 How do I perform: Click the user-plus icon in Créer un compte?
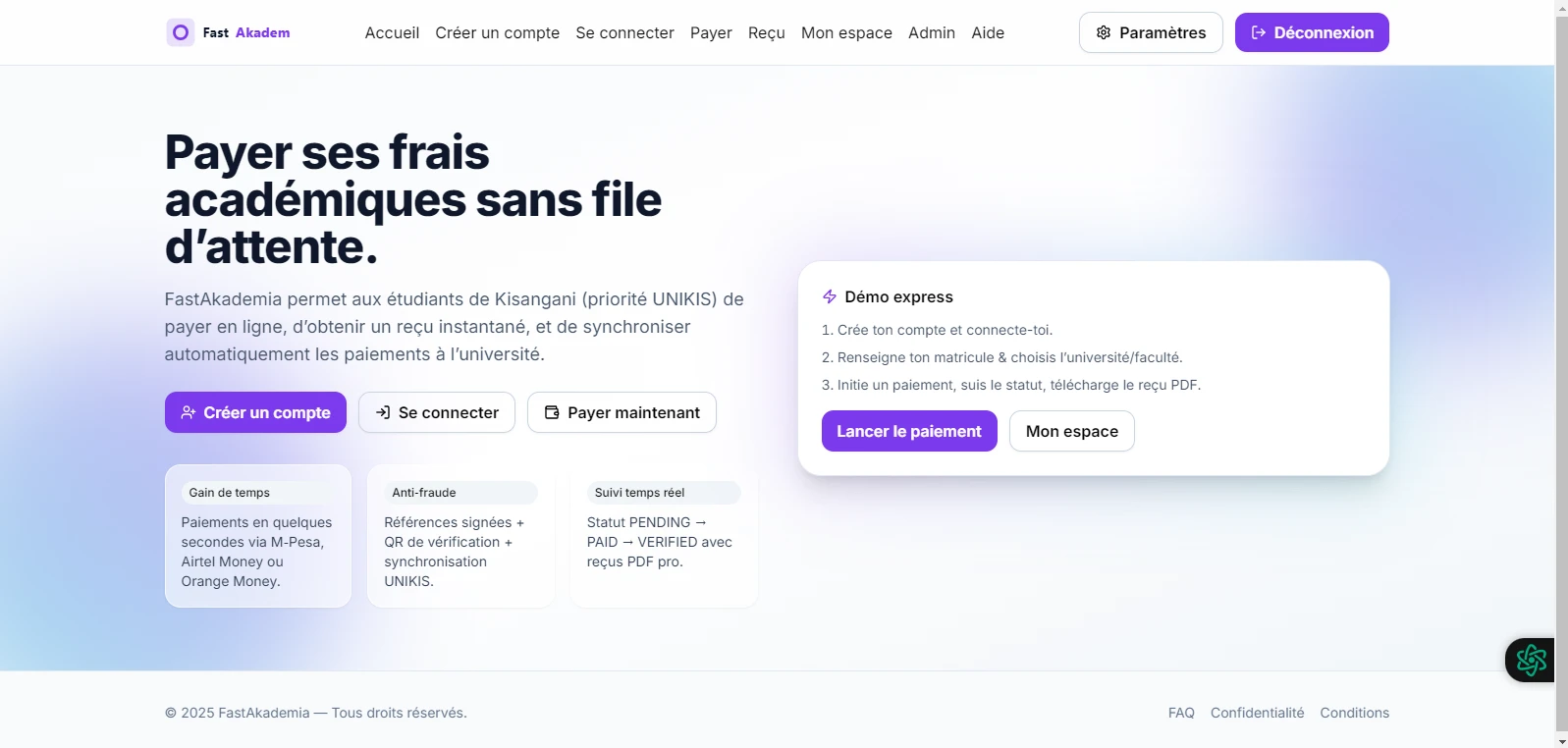189,412
